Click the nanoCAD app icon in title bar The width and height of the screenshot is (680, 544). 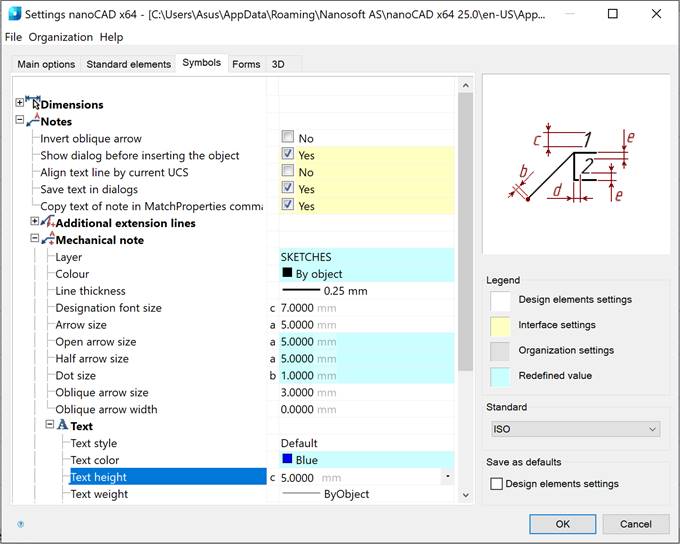(x=14, y=14)
